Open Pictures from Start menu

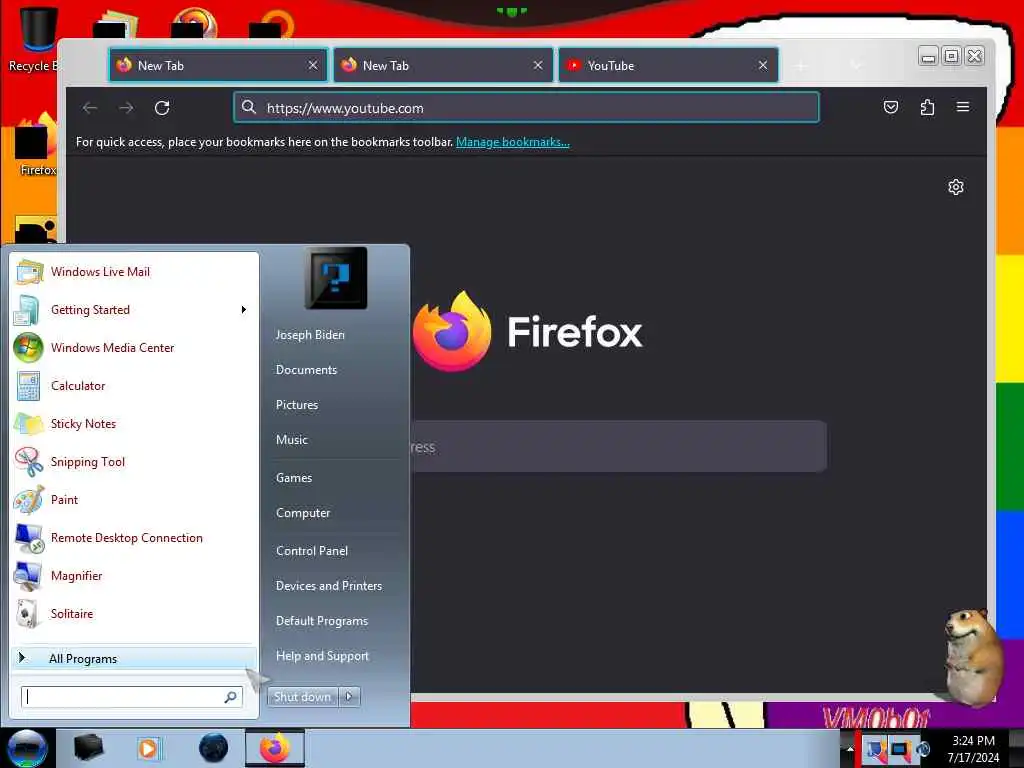[x=297, y=405]
